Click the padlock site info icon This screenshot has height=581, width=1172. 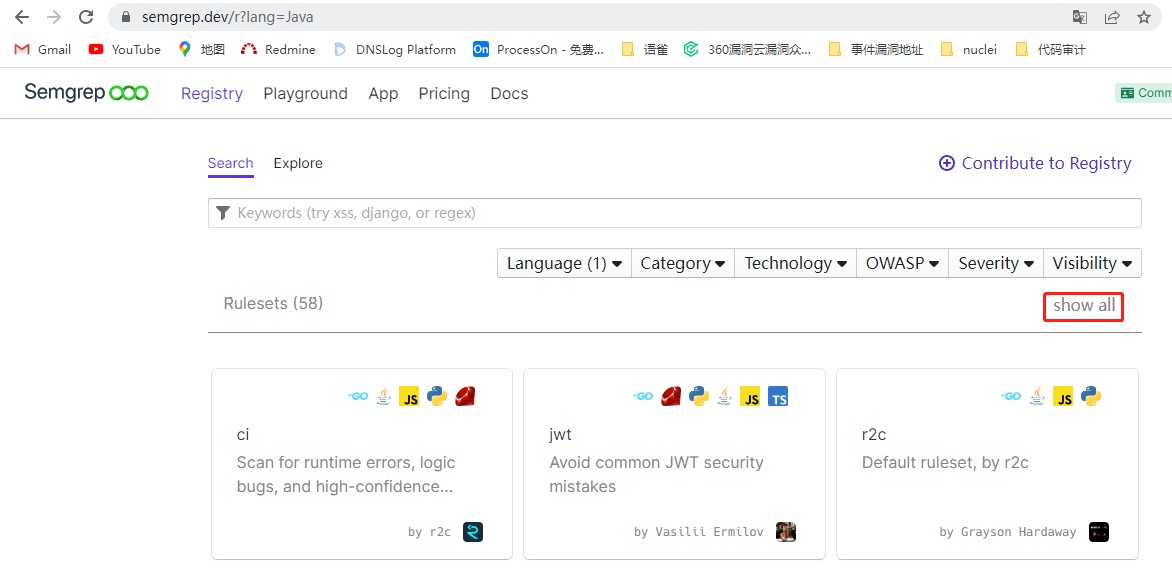pos(126,16)
